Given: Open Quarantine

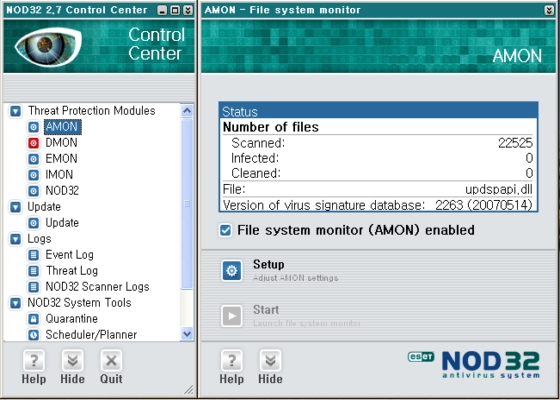Looking at the screenshot, I should coord(71,319).
